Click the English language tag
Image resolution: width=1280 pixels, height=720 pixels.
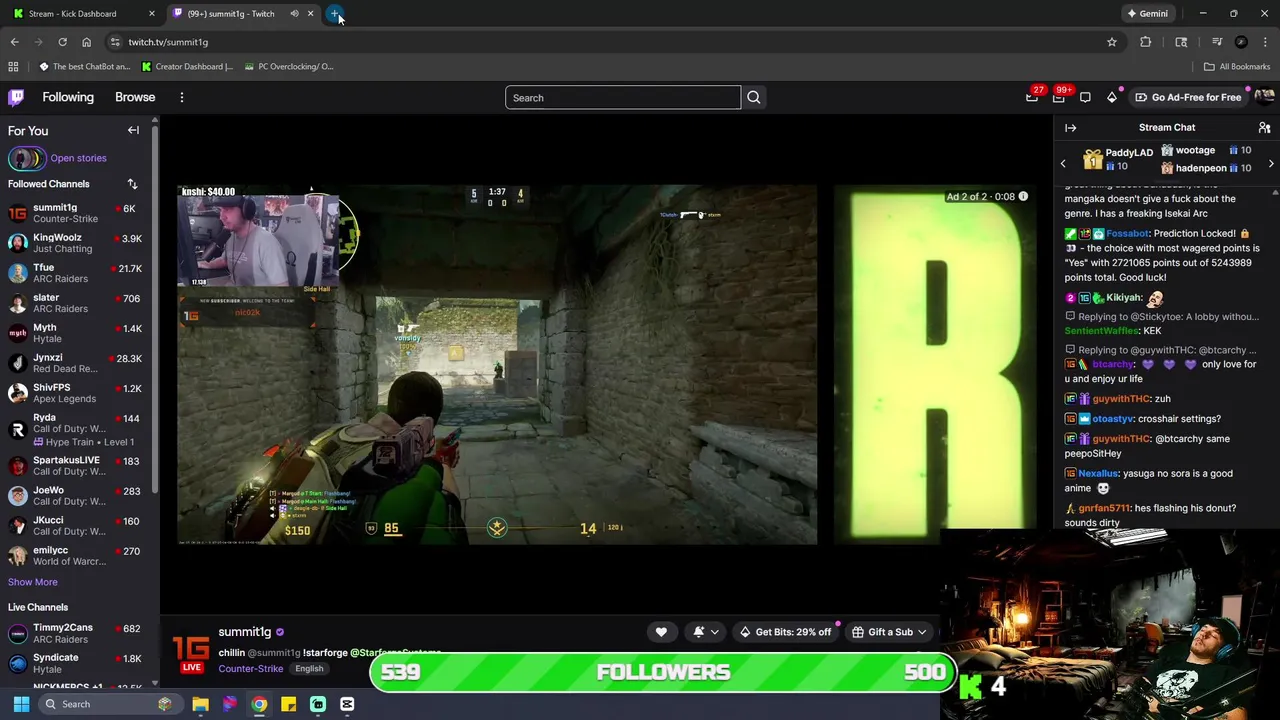click(x=309, y=669)
